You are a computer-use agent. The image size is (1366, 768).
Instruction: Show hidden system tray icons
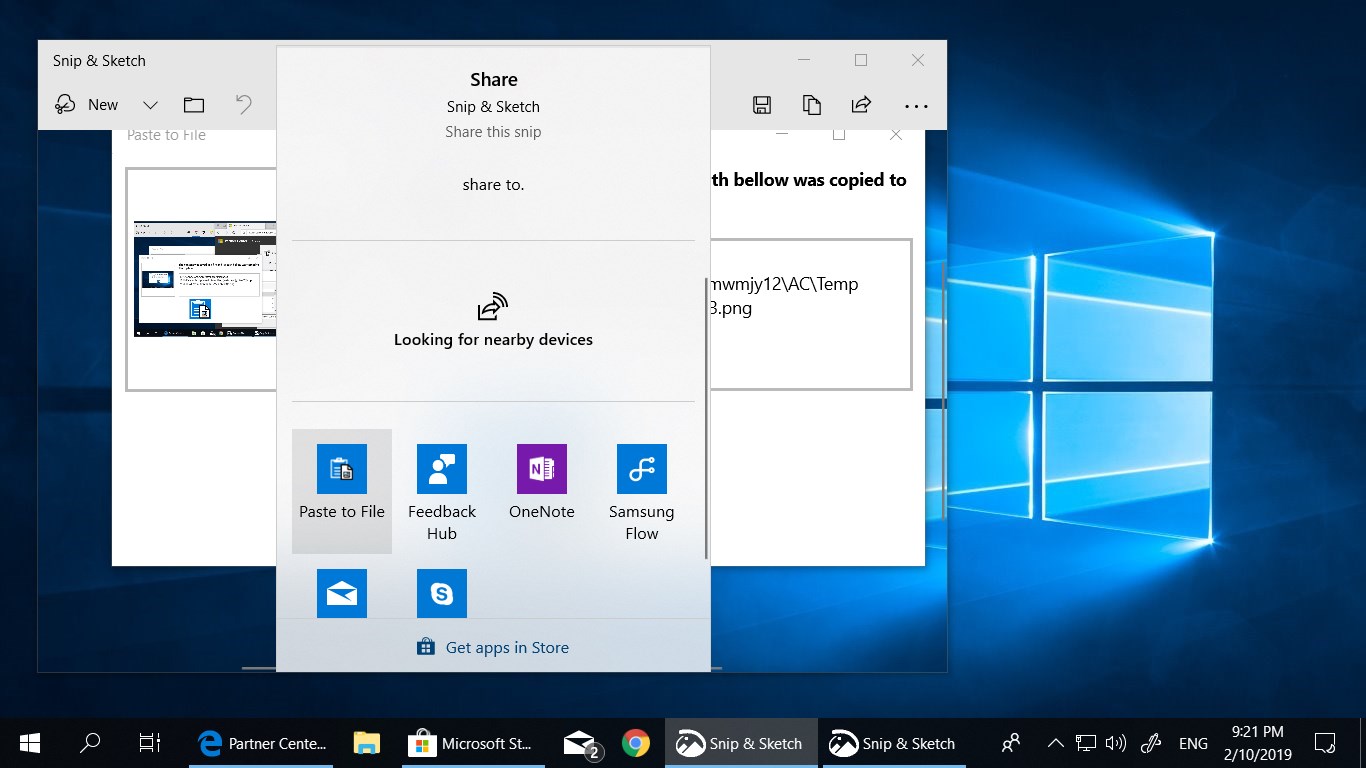[1055, 743]
